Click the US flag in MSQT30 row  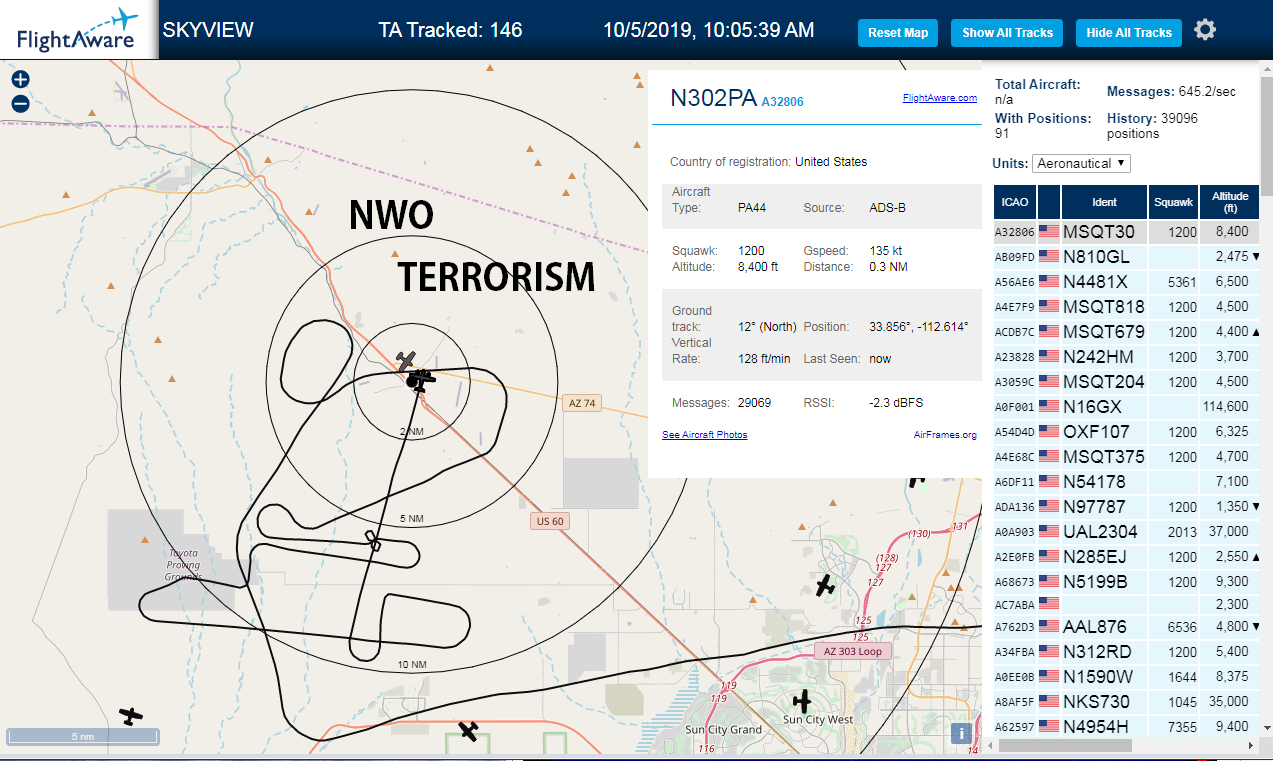(x=1049, y=231)
